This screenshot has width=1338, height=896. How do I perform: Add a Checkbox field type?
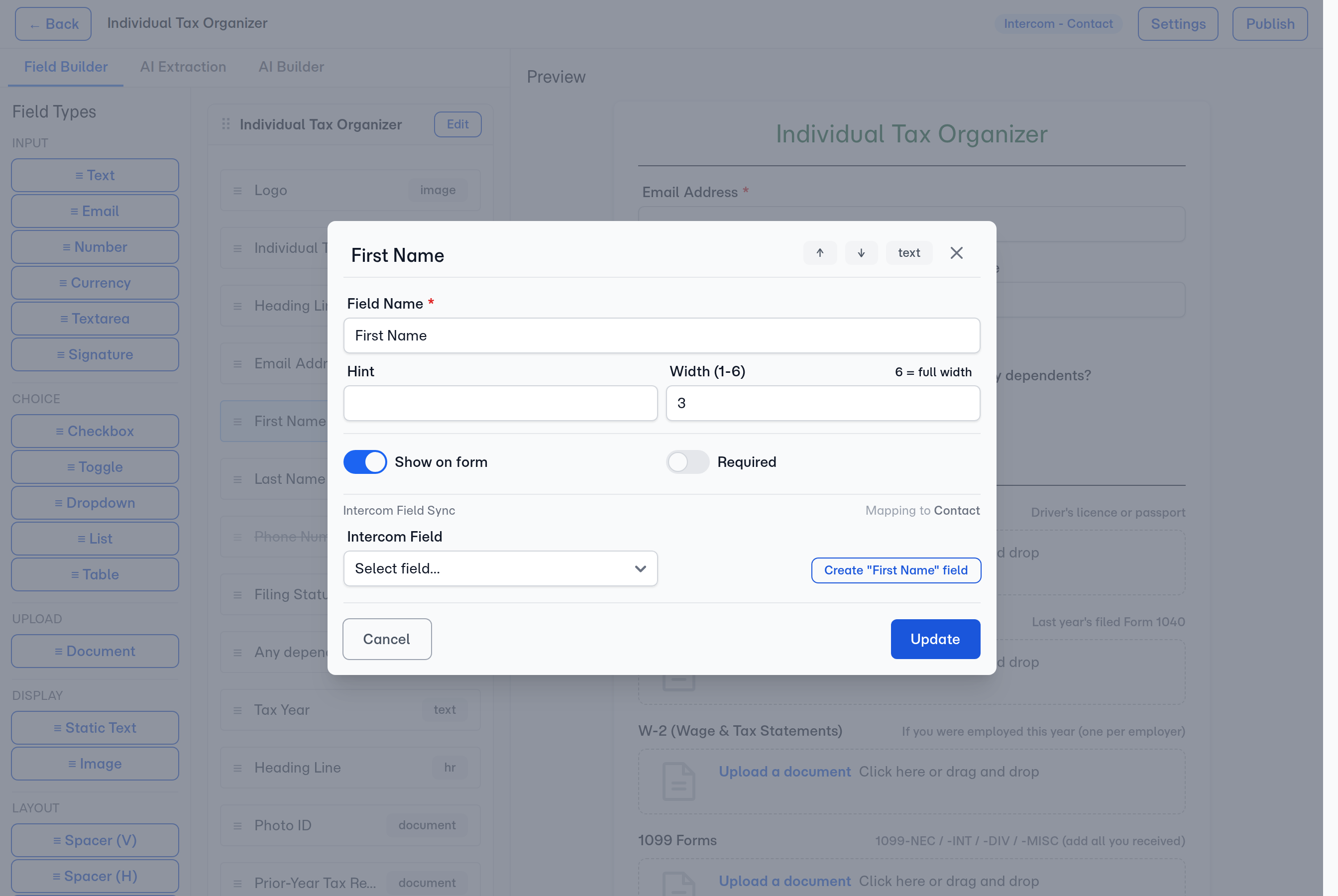coord(95,432)
